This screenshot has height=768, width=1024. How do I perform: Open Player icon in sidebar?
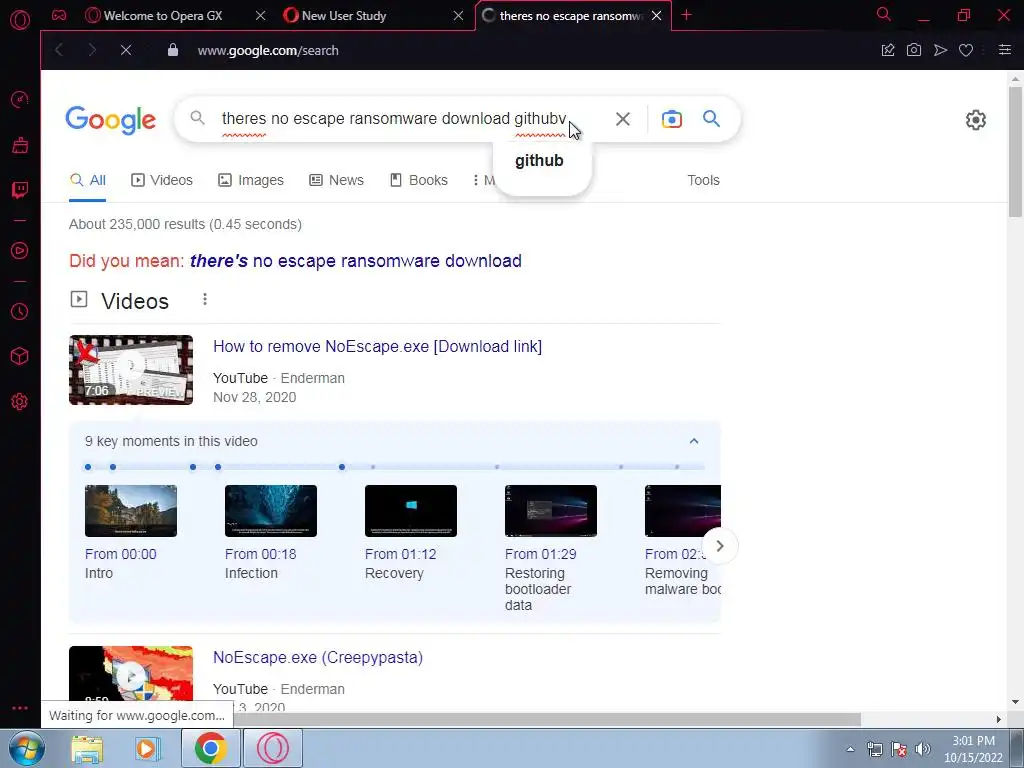click(20, 251)
